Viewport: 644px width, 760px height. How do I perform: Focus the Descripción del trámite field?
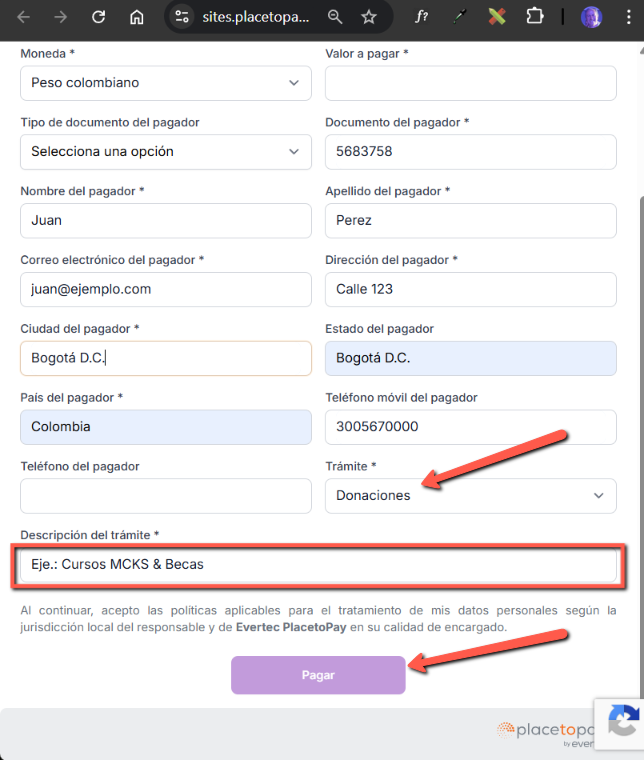pos(318,565)
